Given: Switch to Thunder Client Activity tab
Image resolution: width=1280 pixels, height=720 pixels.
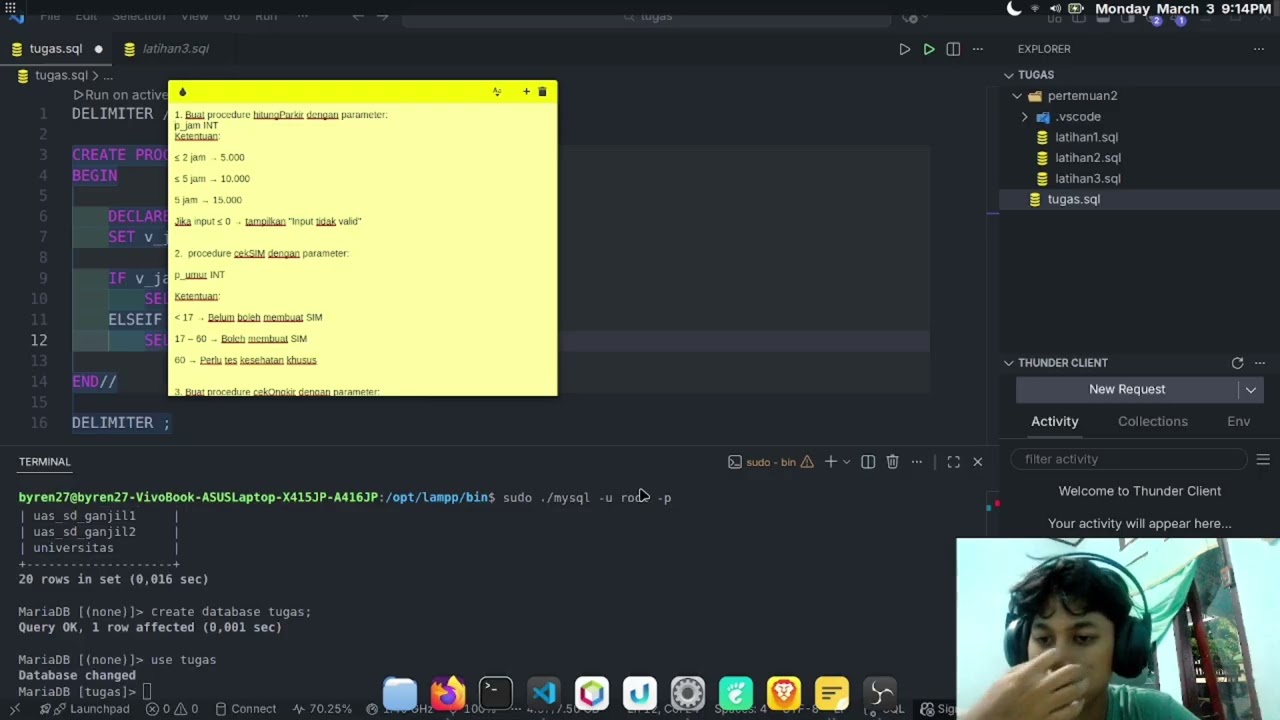Looking at the screenshot, I should click(x=1054, y=421).
